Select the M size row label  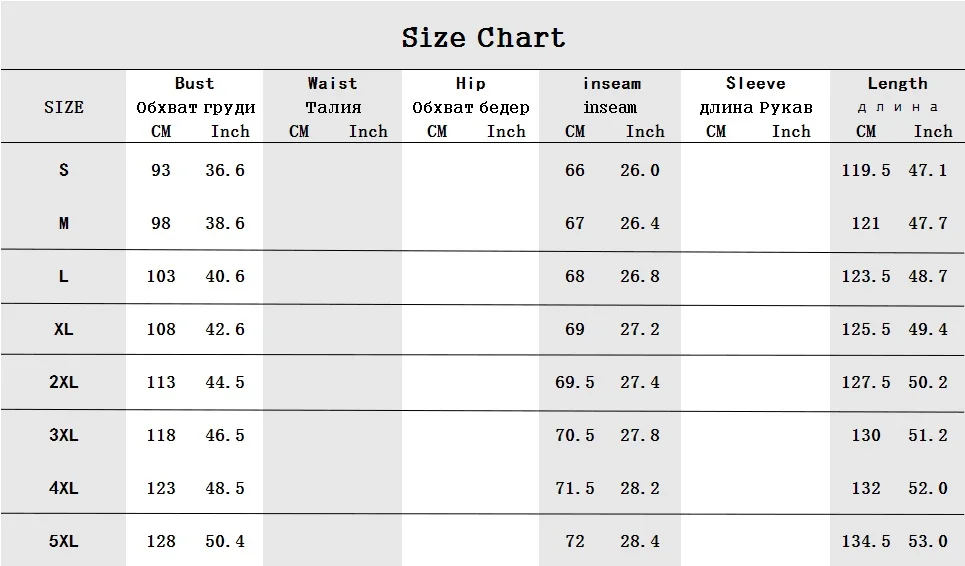click(x=63, y=223)
